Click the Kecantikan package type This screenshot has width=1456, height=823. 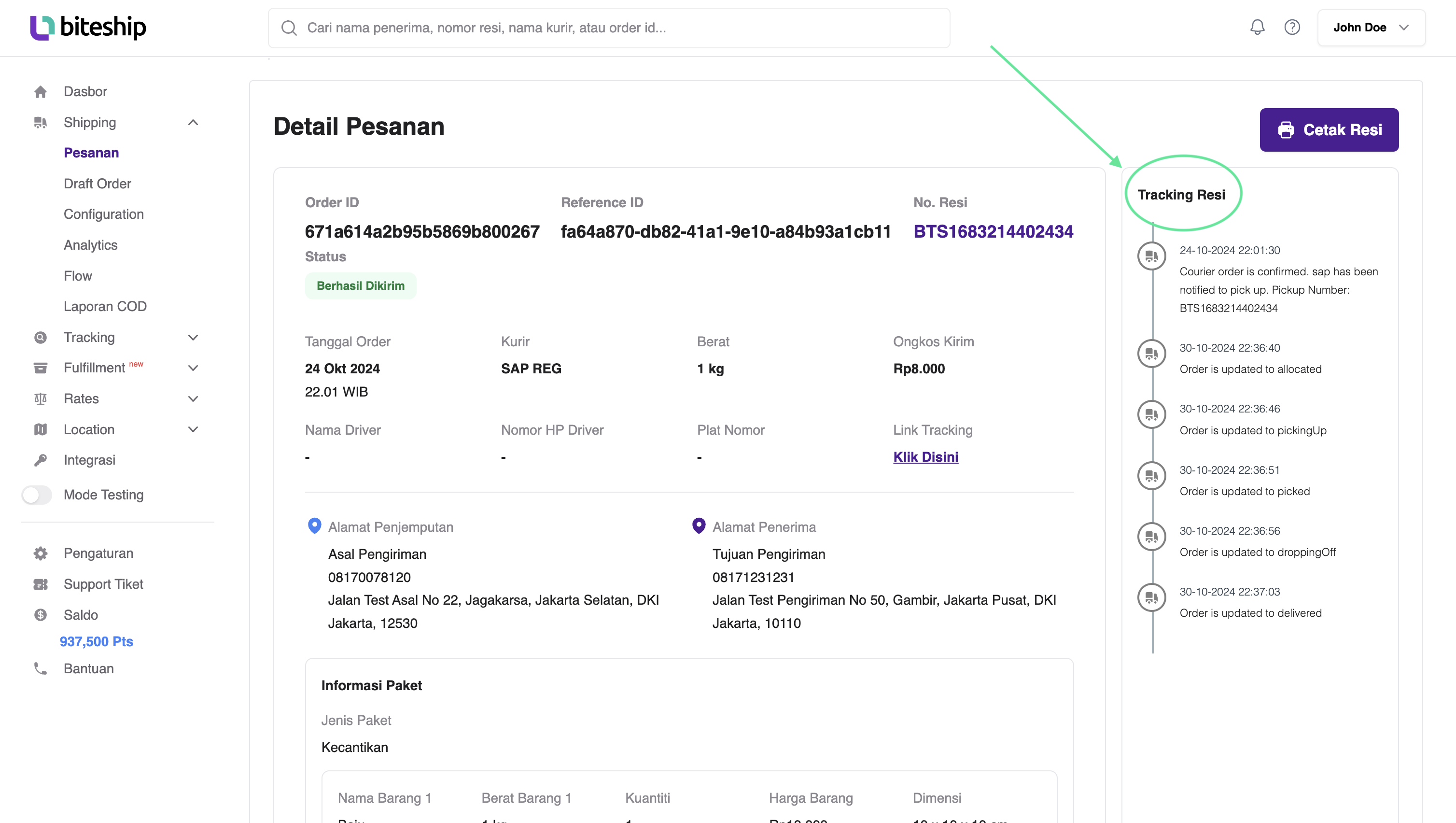click(x=354, y=747)
